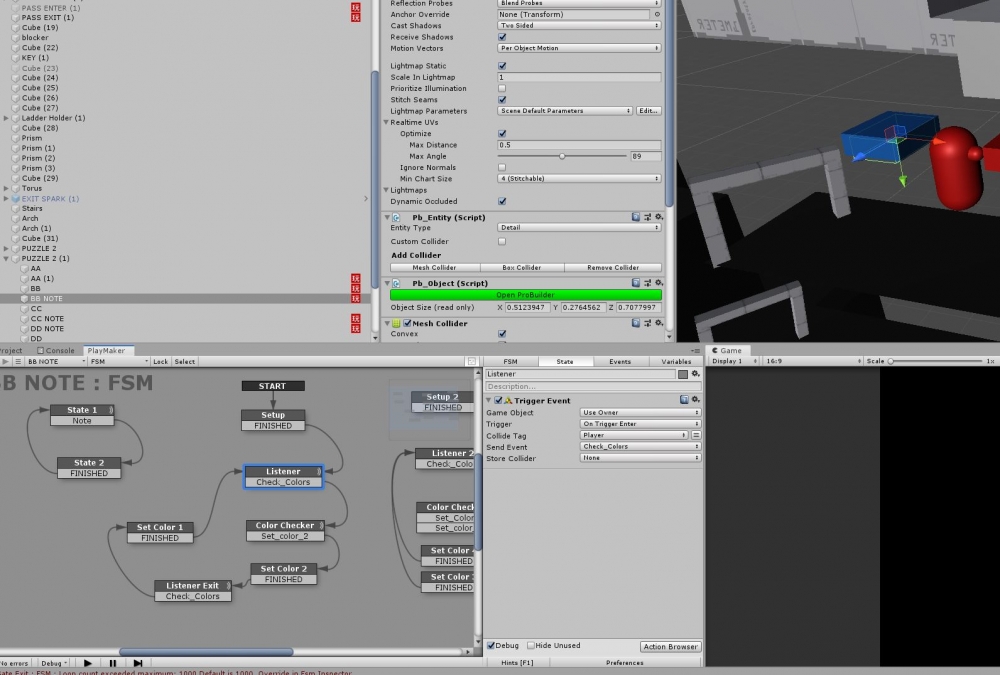
Task: Click red PlayMaker badge on PASS EXIT (1)
Action: click(x=356, y=17)
